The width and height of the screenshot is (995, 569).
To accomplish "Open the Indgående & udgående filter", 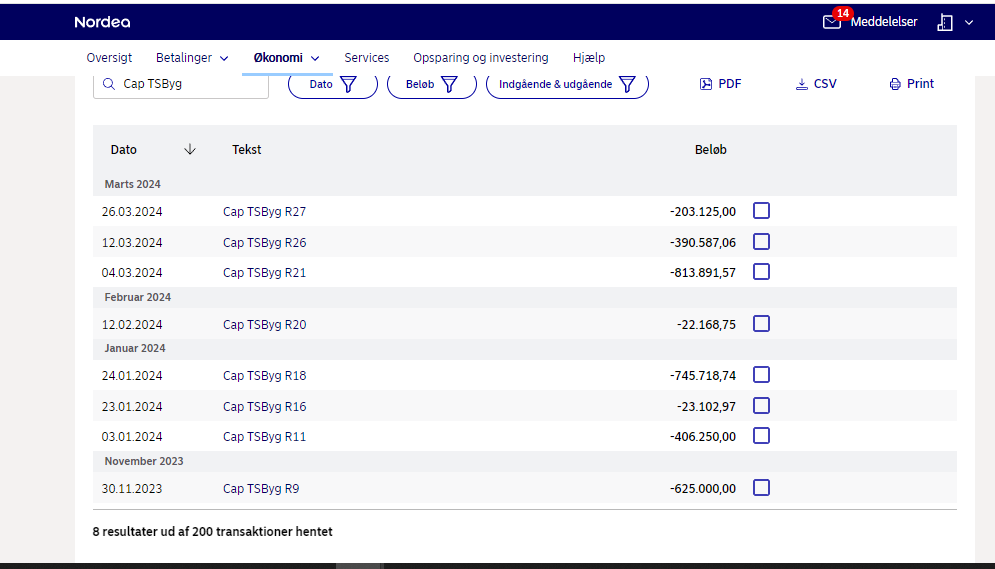I will (x=567, y=84).
